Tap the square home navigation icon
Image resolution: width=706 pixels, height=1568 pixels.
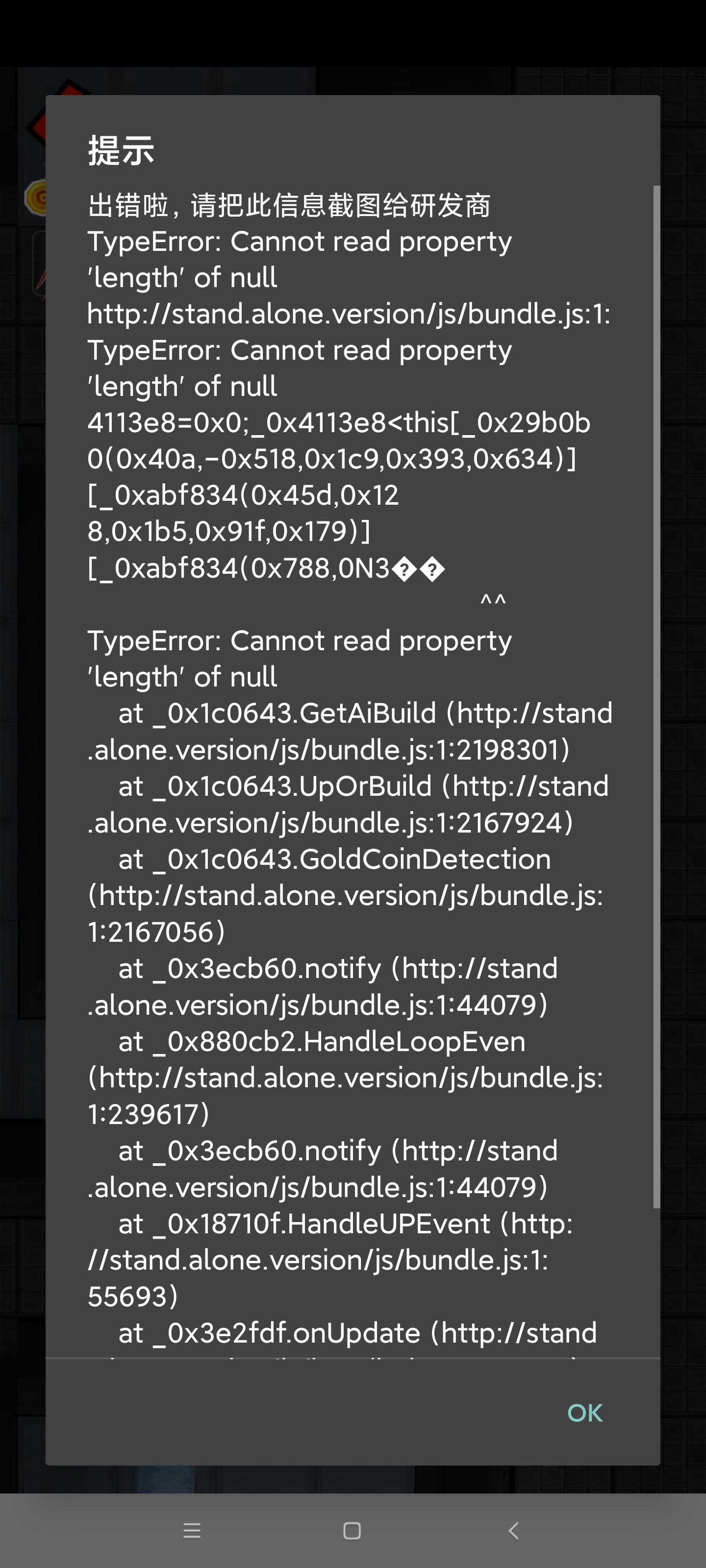(x=352, y=1530)
